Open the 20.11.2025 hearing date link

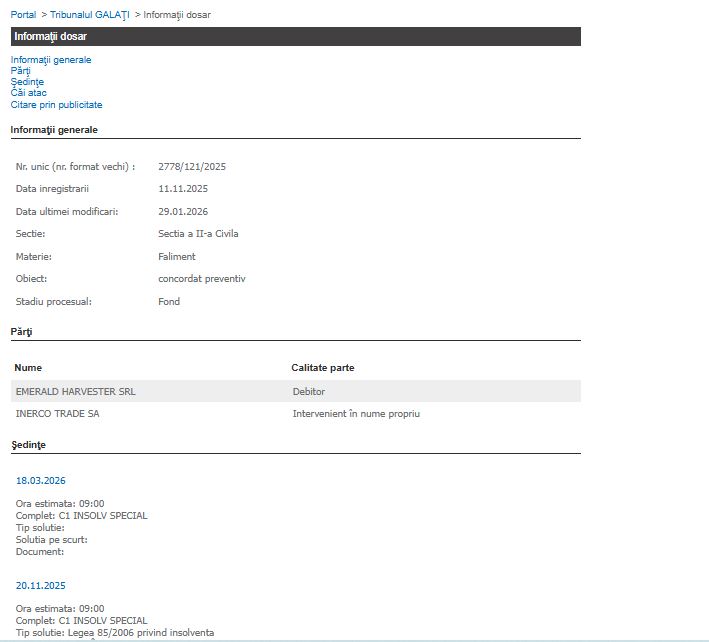click(40, 586)
